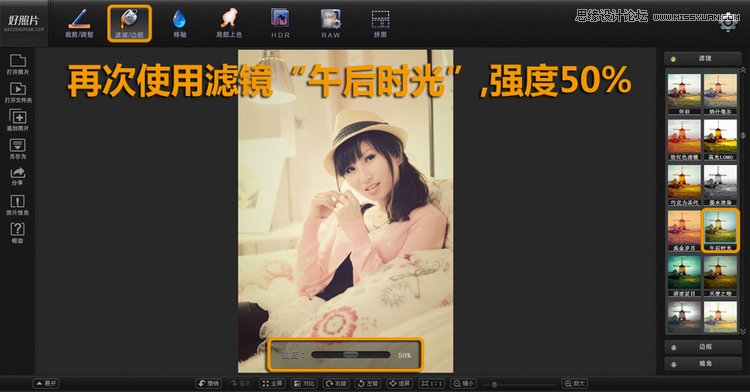The image size is (750, 392).
Task: Open the 移轴 tilt-shift water drop tool
Action: pyautogui.click(x=179, y=23)
